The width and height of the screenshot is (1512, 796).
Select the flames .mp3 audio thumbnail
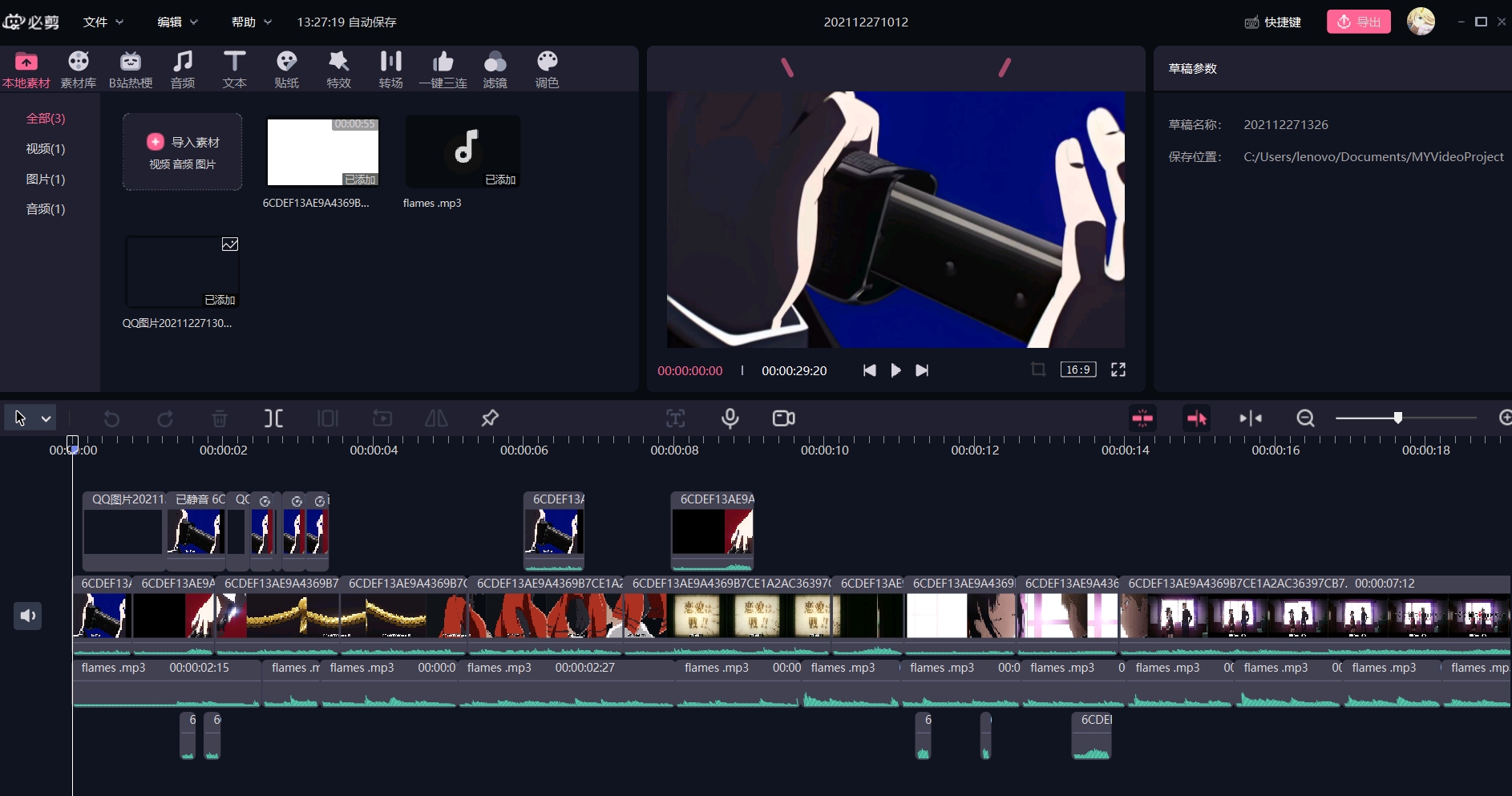pyautogui.click(x=463, y=152)
